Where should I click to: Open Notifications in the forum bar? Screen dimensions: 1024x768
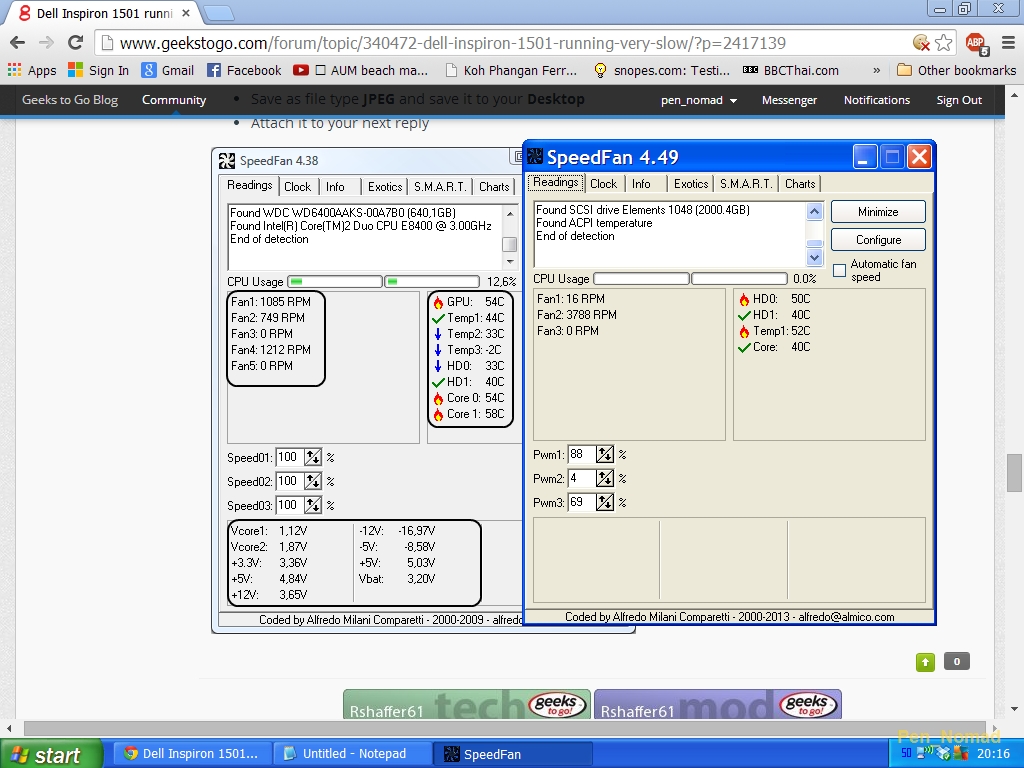pos(876,100)
